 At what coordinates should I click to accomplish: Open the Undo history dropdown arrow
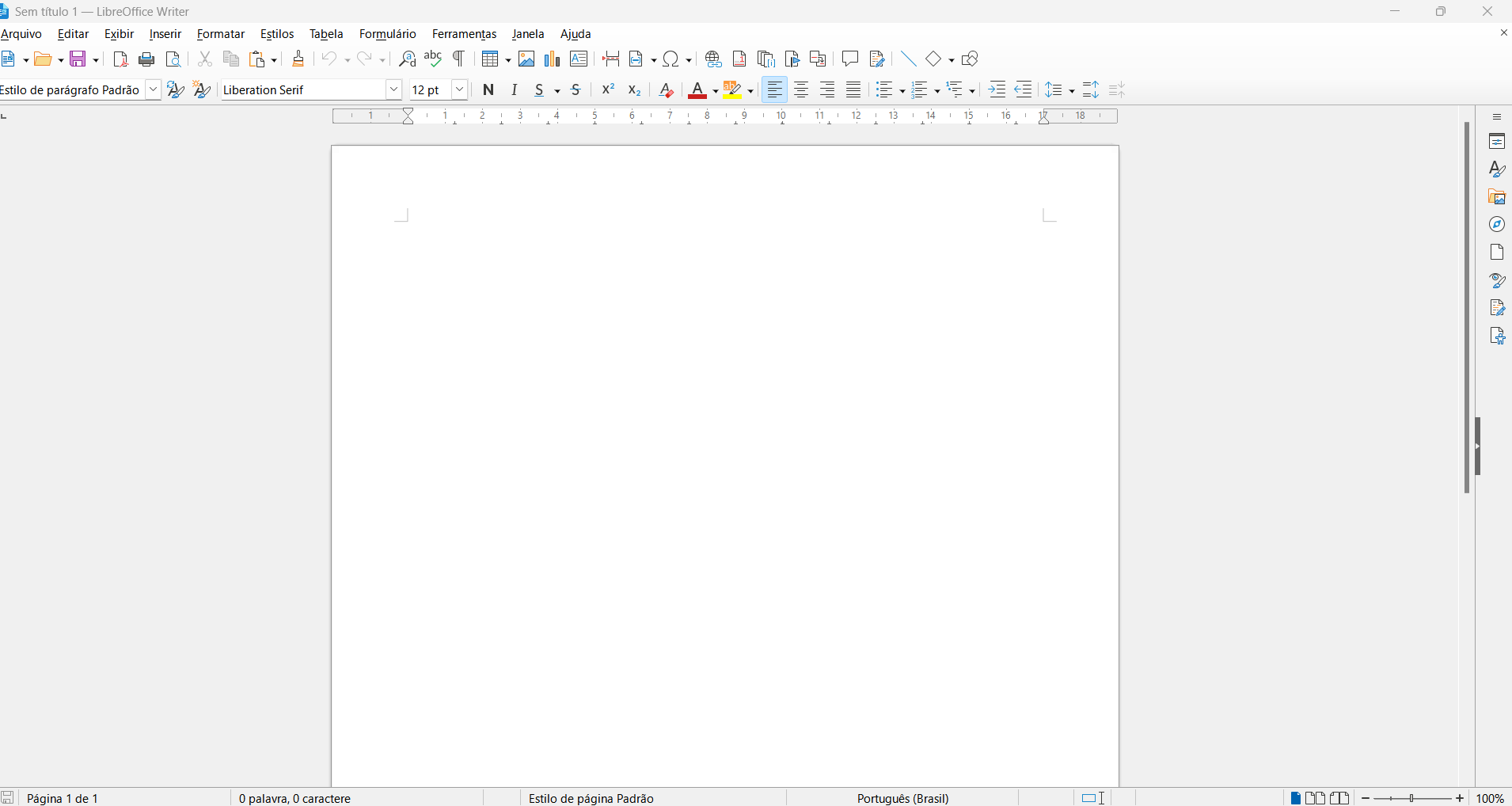pyautogui.click(x=348, y=60)
